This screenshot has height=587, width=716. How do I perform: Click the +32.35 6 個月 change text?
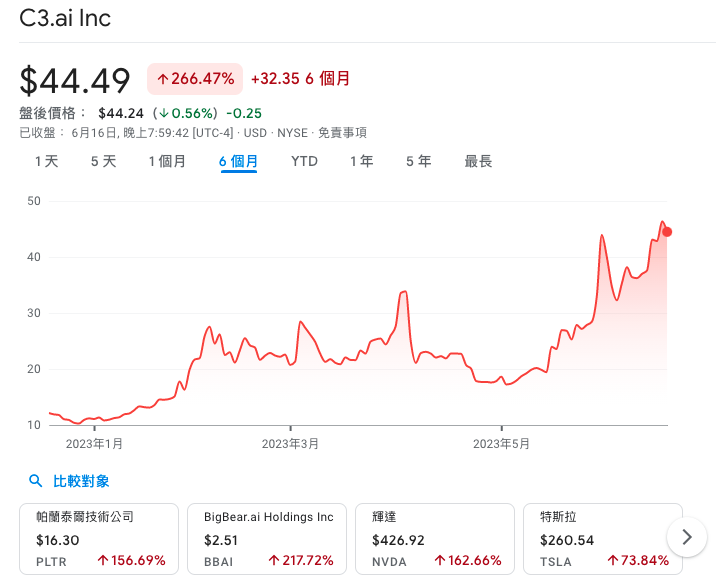tap(300, 79)
